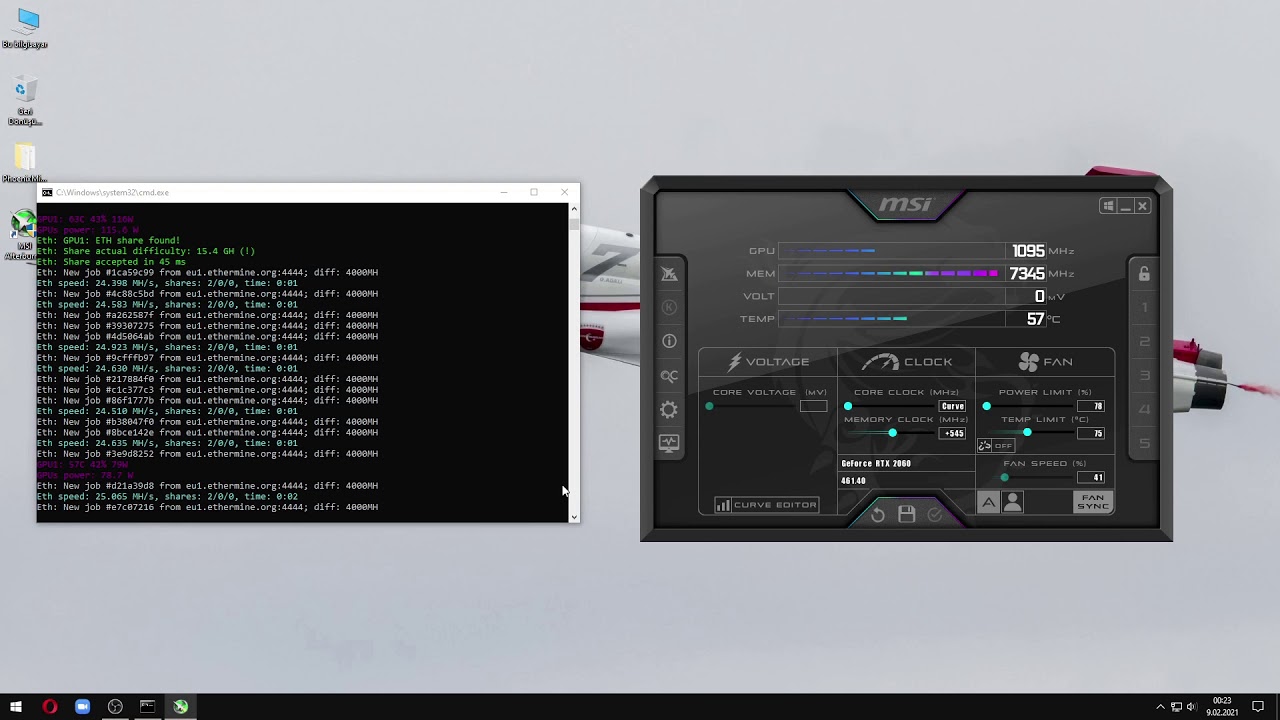The image size is (1280, 720).
Task: Click the apply checkmark icon
Action: (935, 514)
